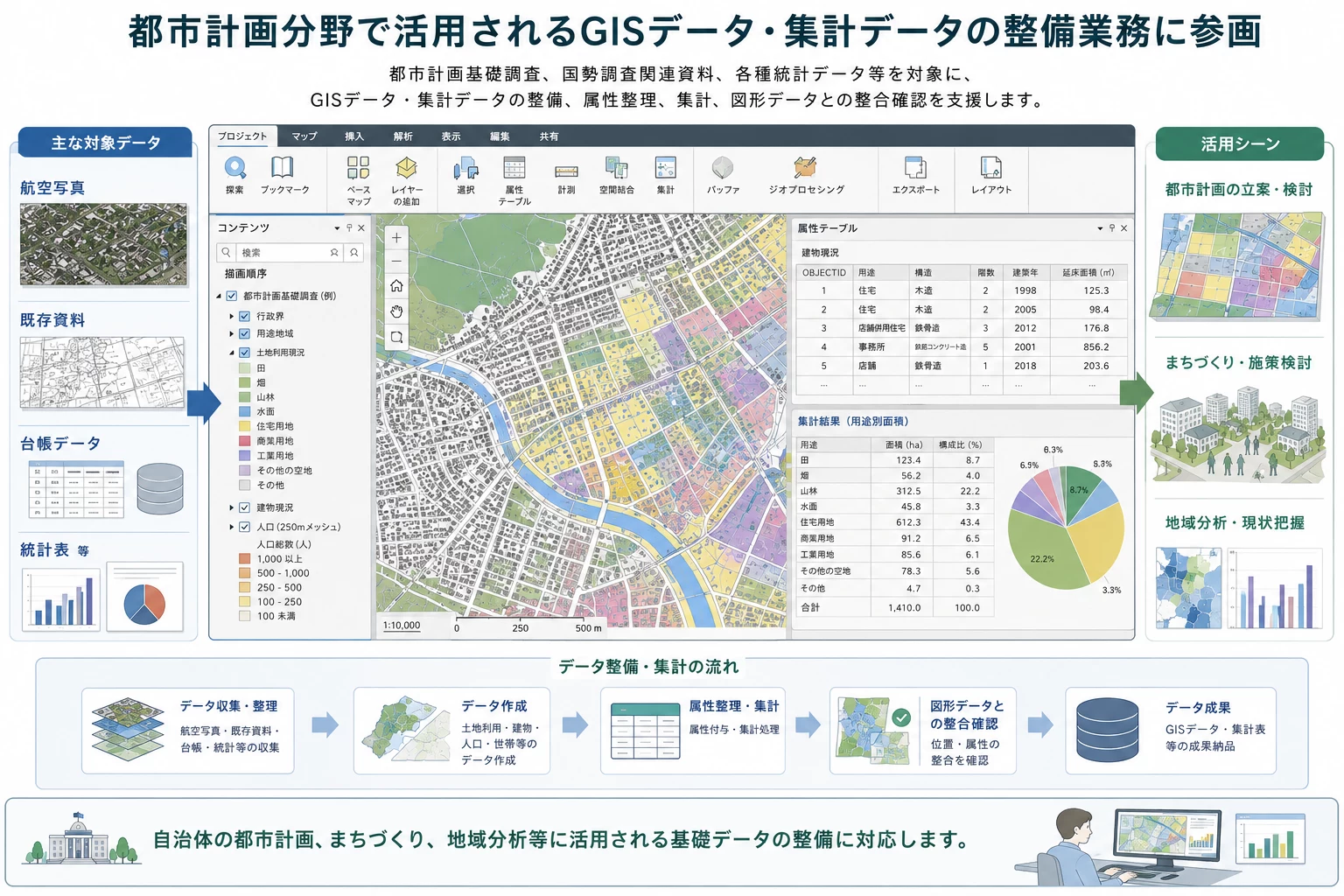Image resolution: width=1344 pixels, height=896 pixels.
Task: Select the pan hand tool on map
Action: pyautogui.click(x=396, y=311)
